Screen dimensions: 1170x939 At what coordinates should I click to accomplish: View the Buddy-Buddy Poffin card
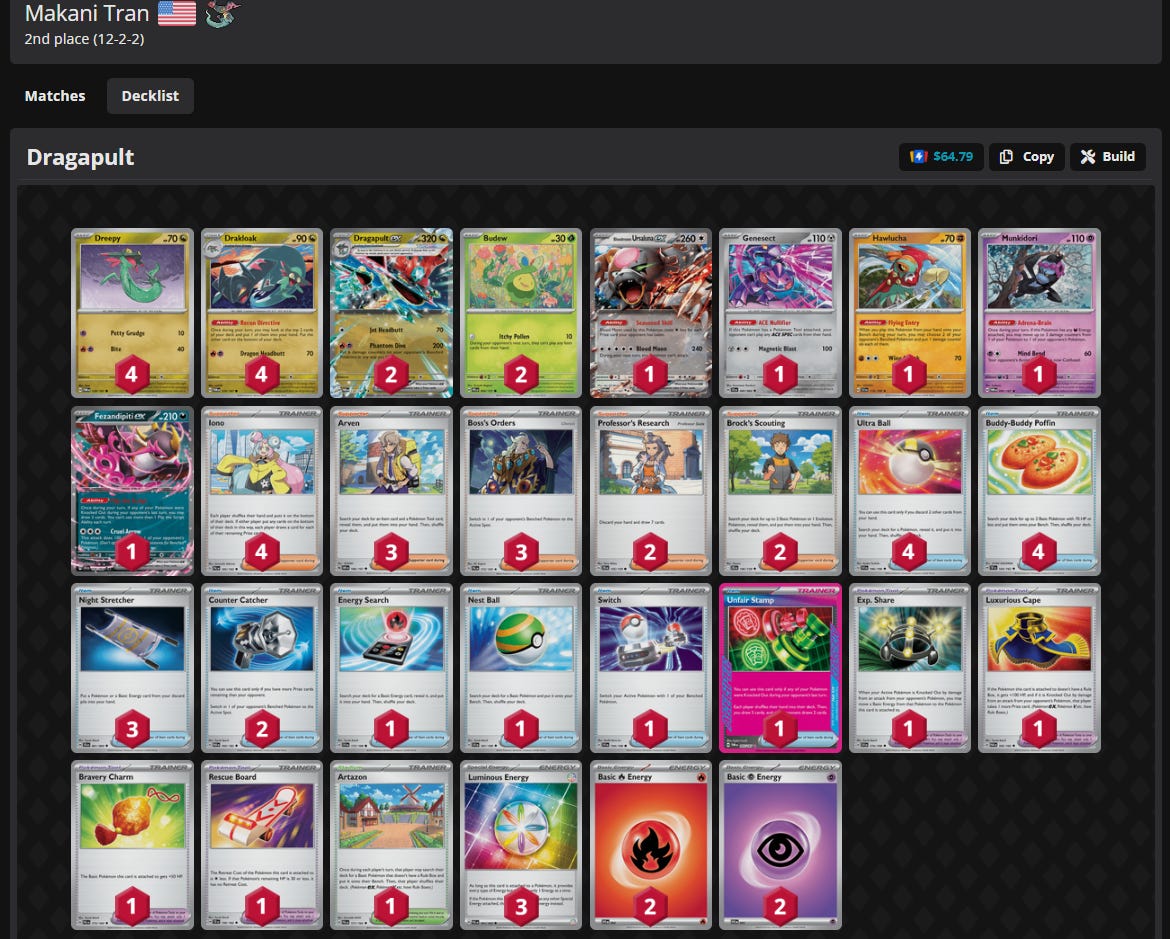(x=1039, y=490)
